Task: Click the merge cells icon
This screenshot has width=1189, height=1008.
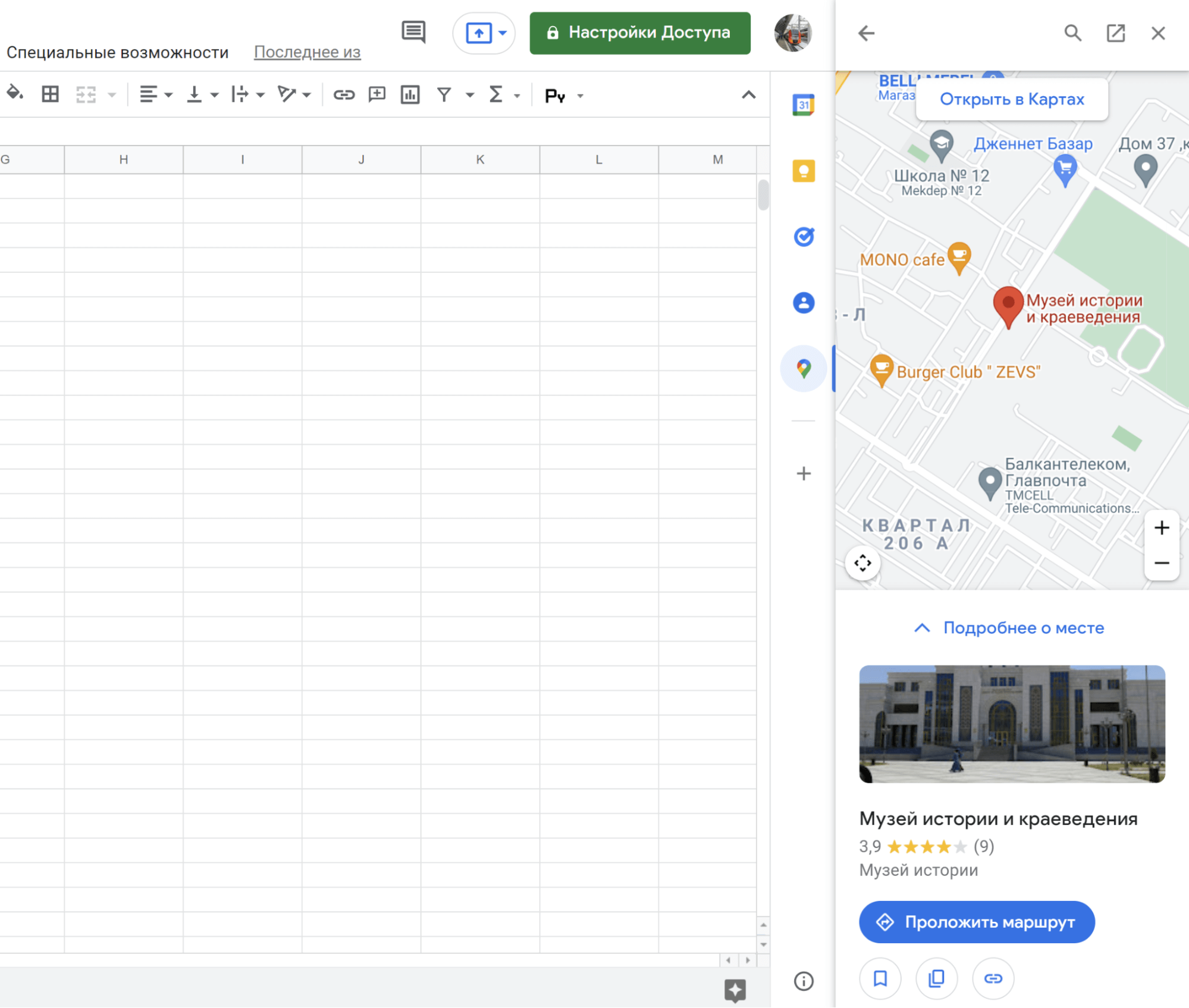Action: pos(86,94)
